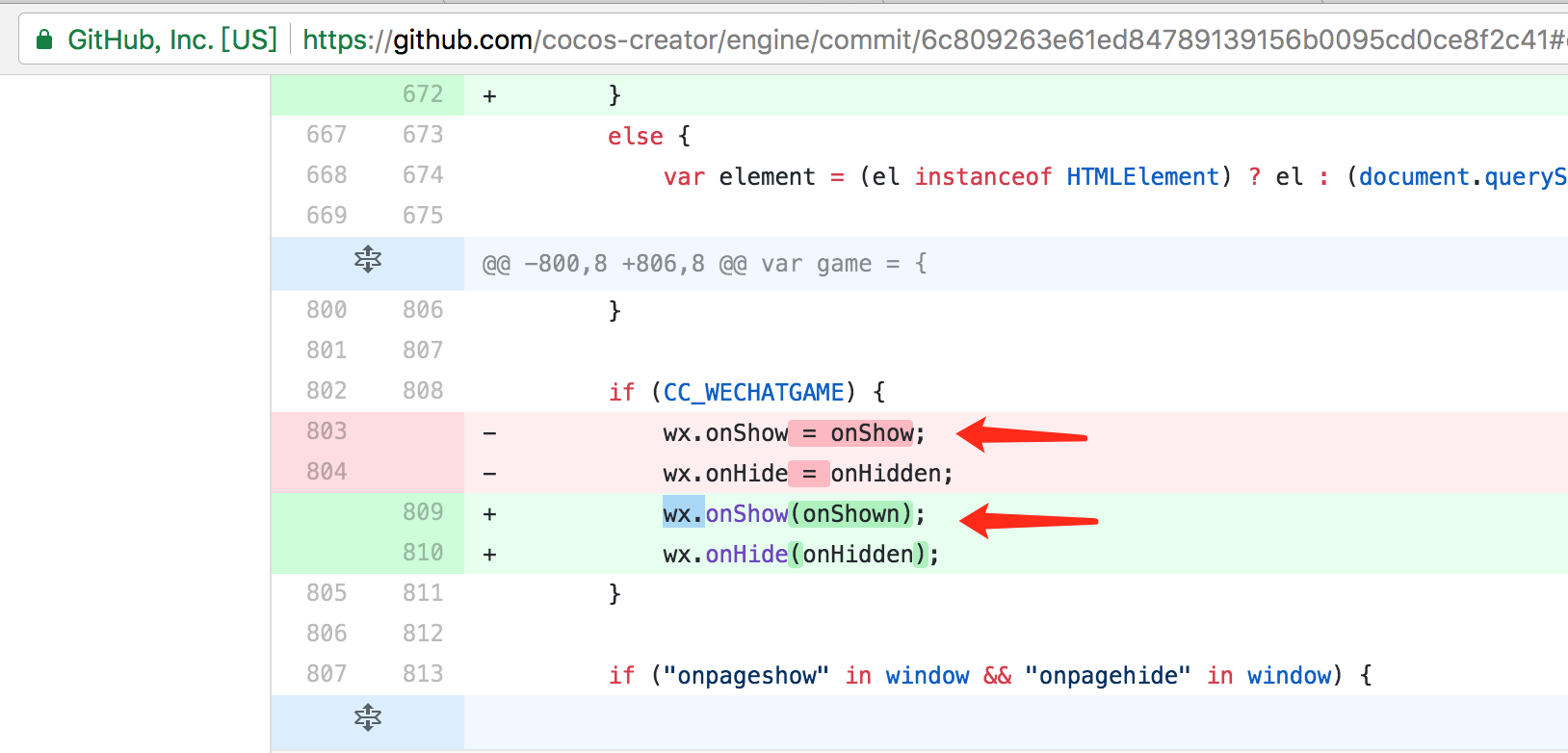Click the green secure lock icon
1568x753 pixels.
point(43,39)
